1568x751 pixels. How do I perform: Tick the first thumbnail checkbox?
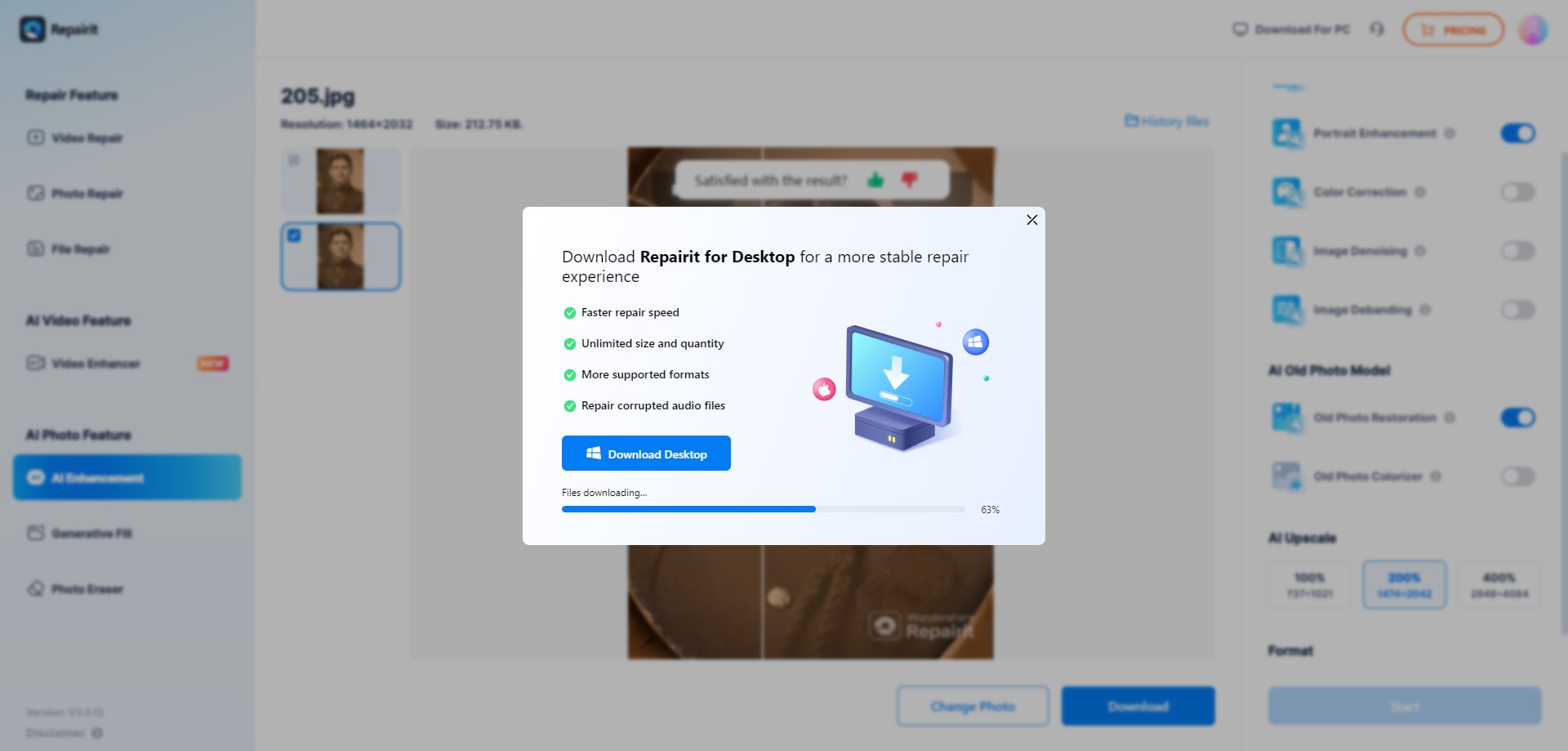pos(294,160)
